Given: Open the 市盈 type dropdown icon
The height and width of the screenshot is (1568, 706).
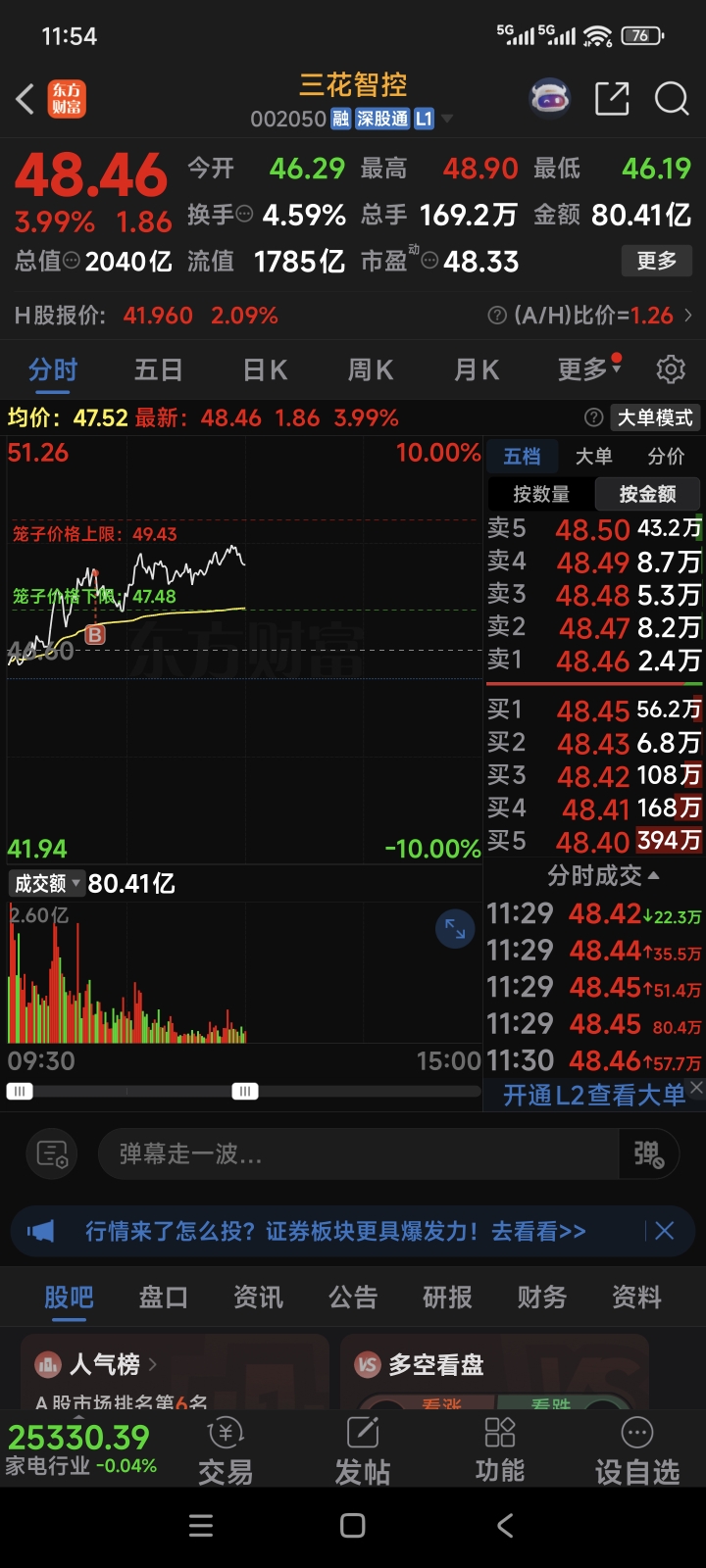Looking at the screenshot, I should coord(429,261).
